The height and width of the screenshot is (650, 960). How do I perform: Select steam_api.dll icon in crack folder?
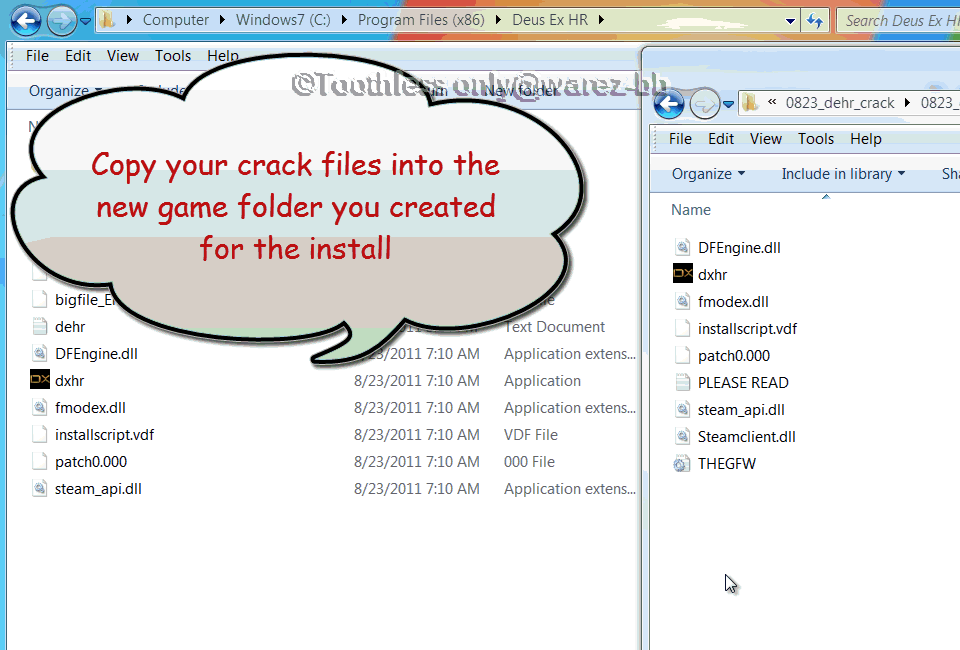point(683,409)
